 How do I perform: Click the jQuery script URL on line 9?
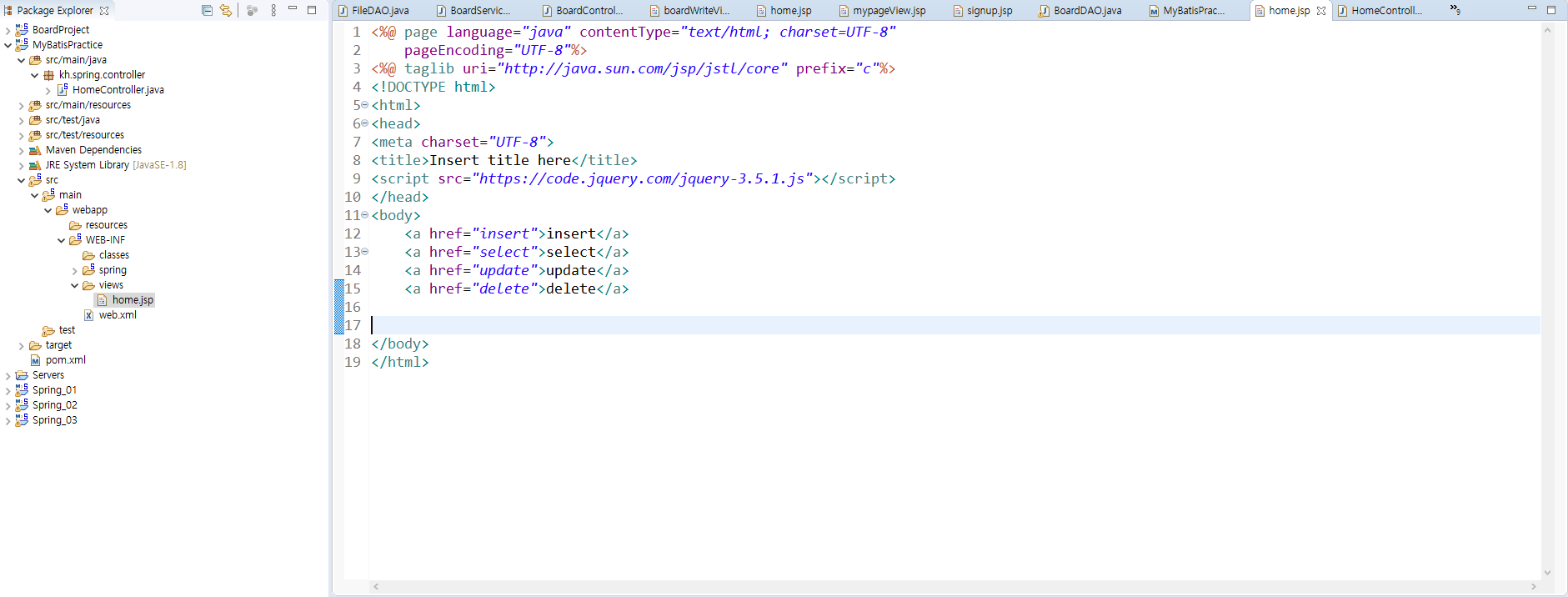click(642, 178)
